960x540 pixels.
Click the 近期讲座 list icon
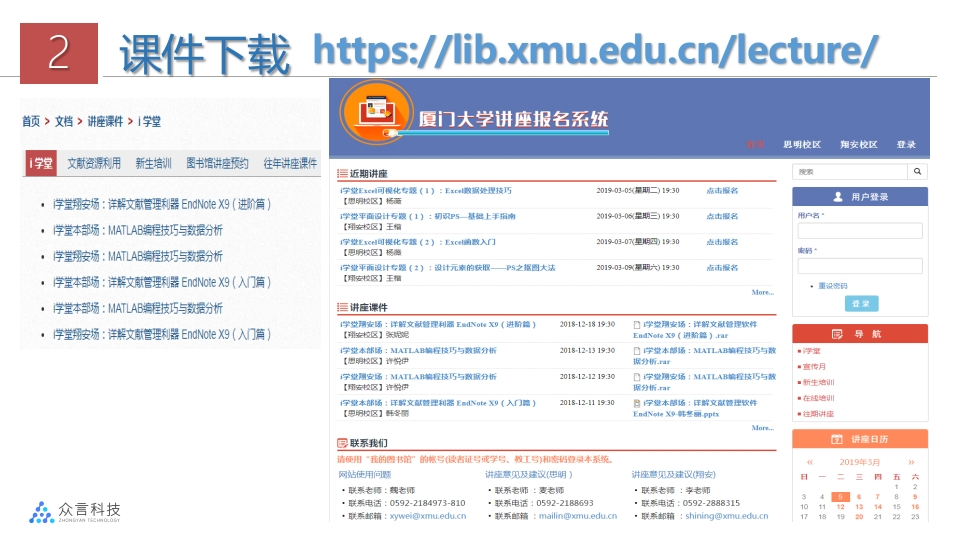[x=342, y=173]
